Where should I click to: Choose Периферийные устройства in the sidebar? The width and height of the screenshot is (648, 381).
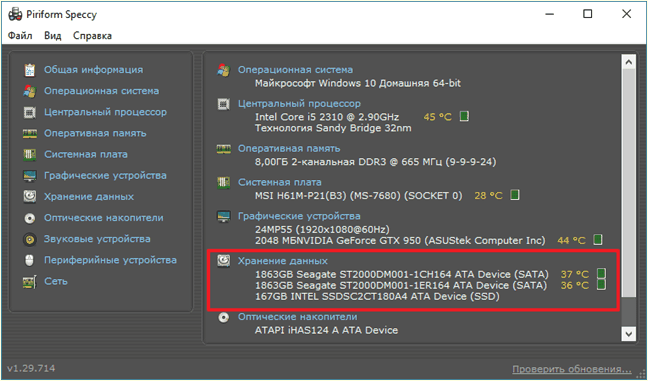coord(110,260)
